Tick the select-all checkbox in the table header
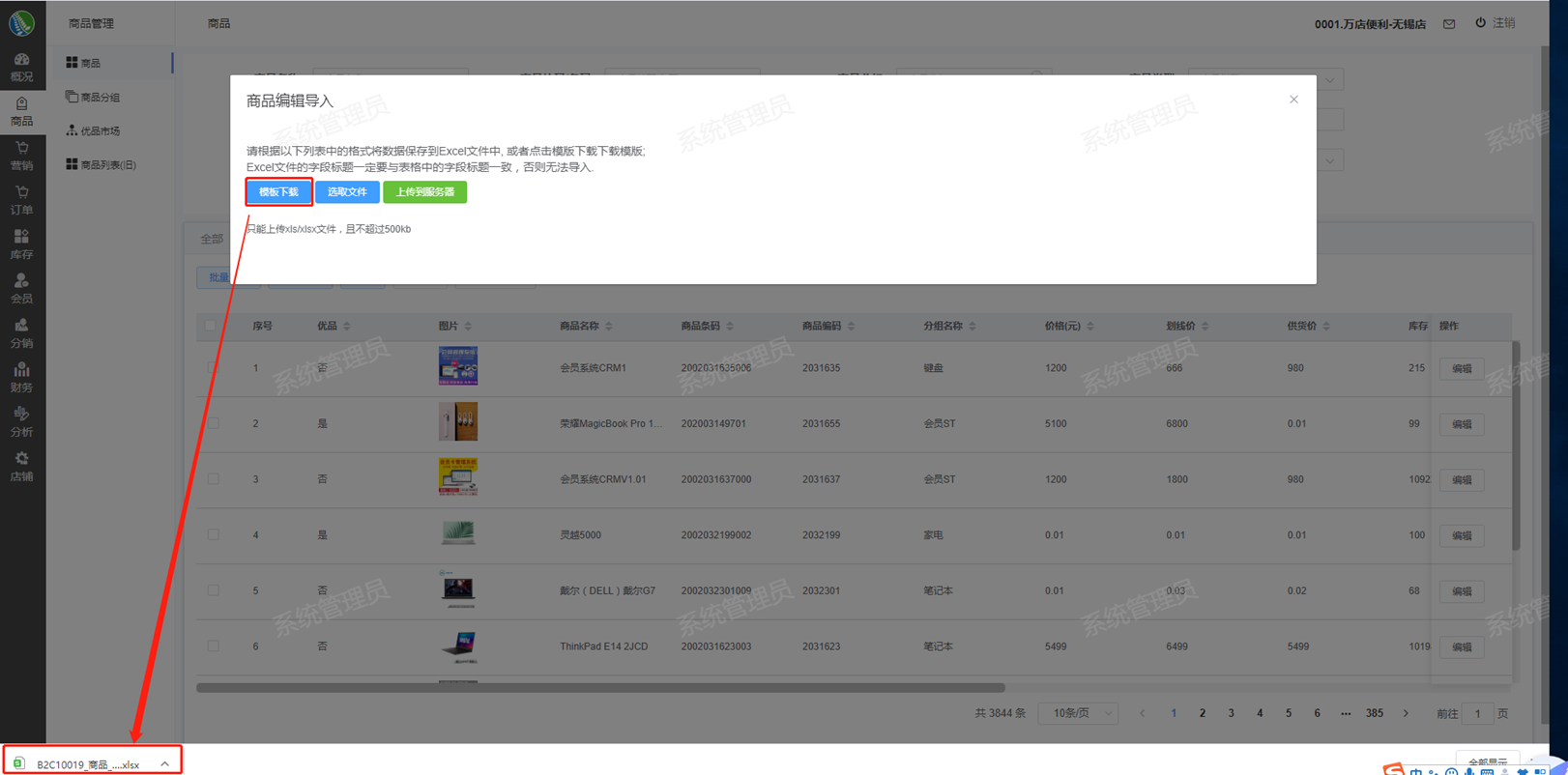1568x775 pixels. pos(211,326)
